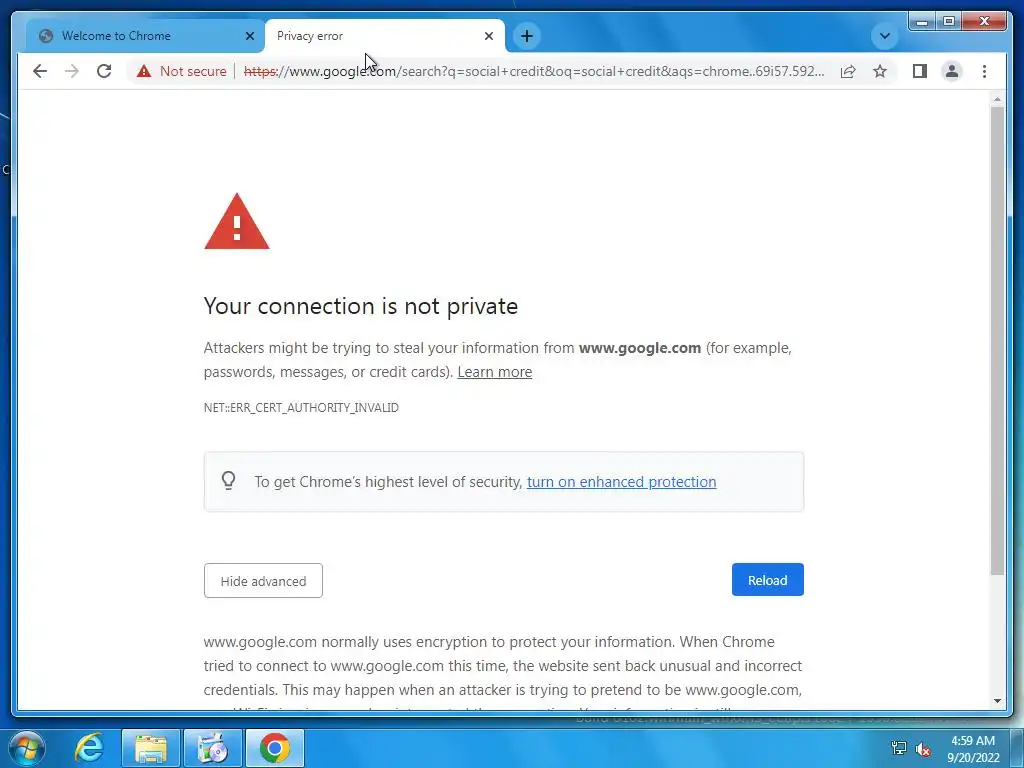
Task: Click the Not secure warning triangle
Action: point(144,71)
